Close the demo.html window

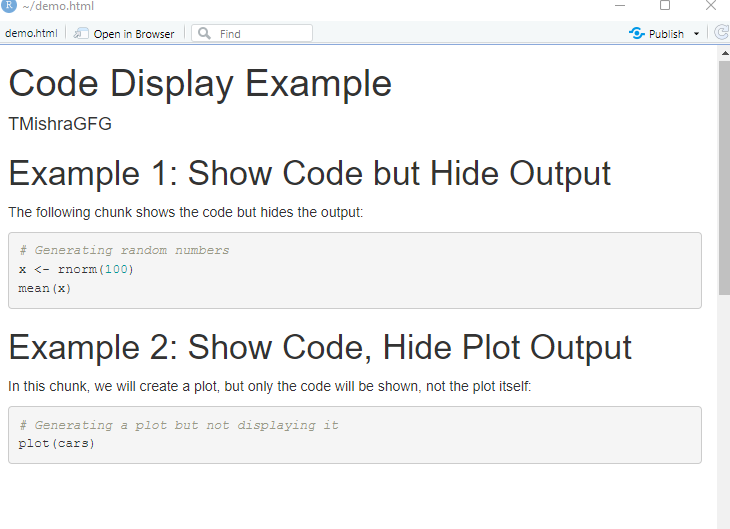pos(710,6)
